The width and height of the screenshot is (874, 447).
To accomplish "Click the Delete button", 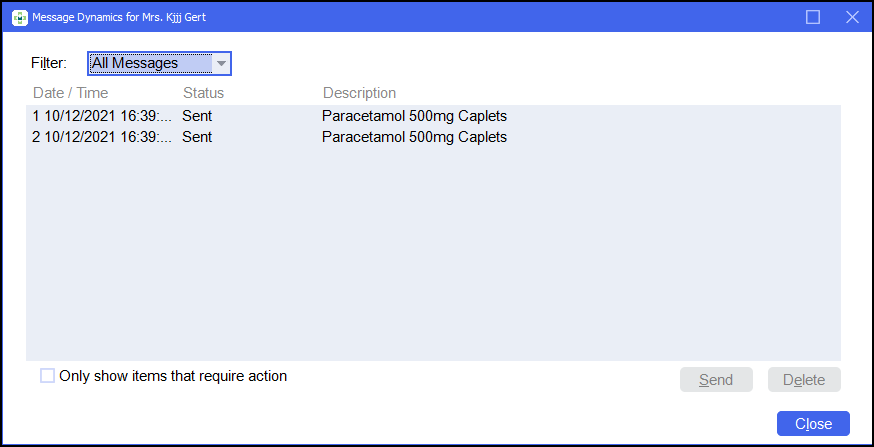I will [804, 380].
